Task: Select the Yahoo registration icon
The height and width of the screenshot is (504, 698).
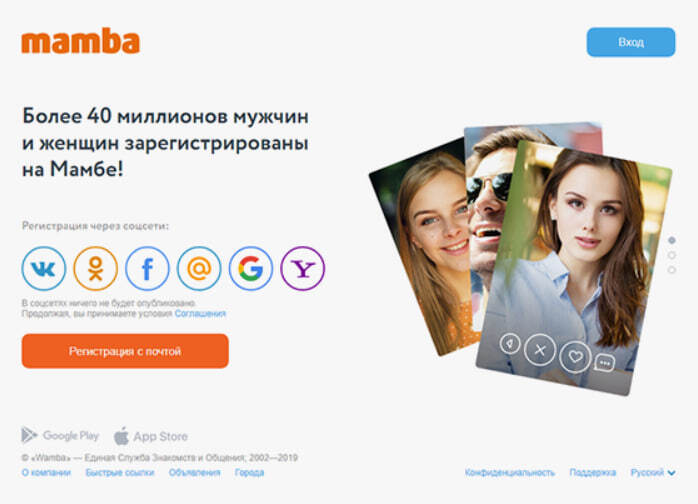Action: 303,268
